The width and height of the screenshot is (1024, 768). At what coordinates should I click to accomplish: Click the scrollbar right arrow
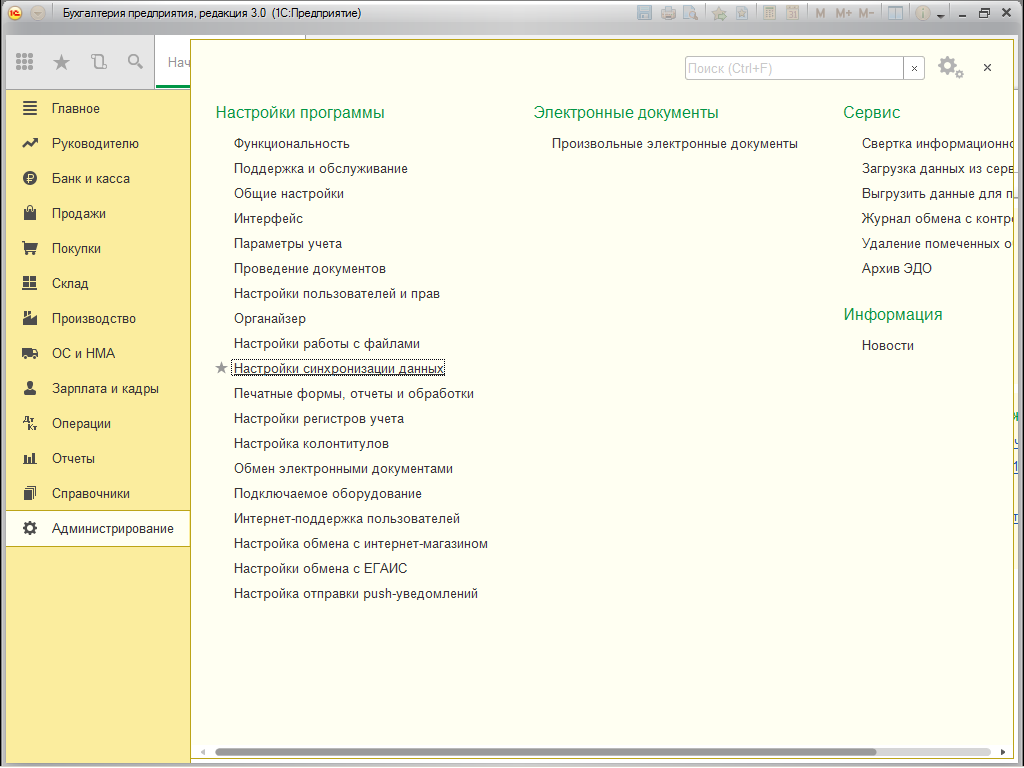(1003, 752)
